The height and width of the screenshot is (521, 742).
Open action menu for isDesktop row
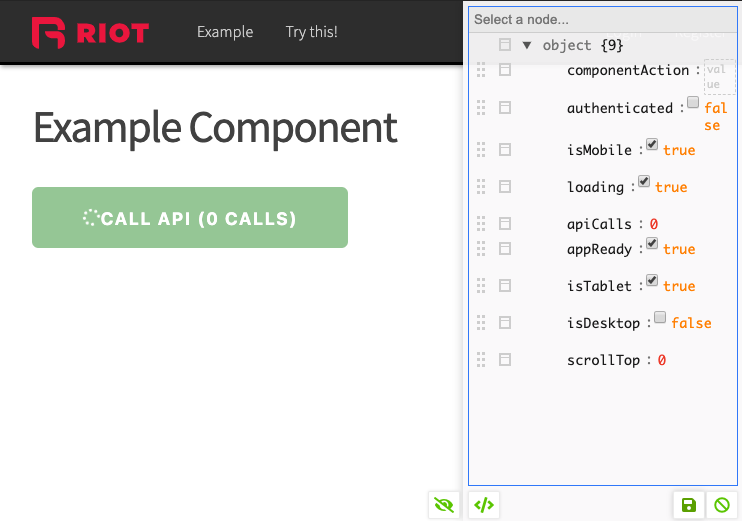pyautogui.click(x=505, y=323)
